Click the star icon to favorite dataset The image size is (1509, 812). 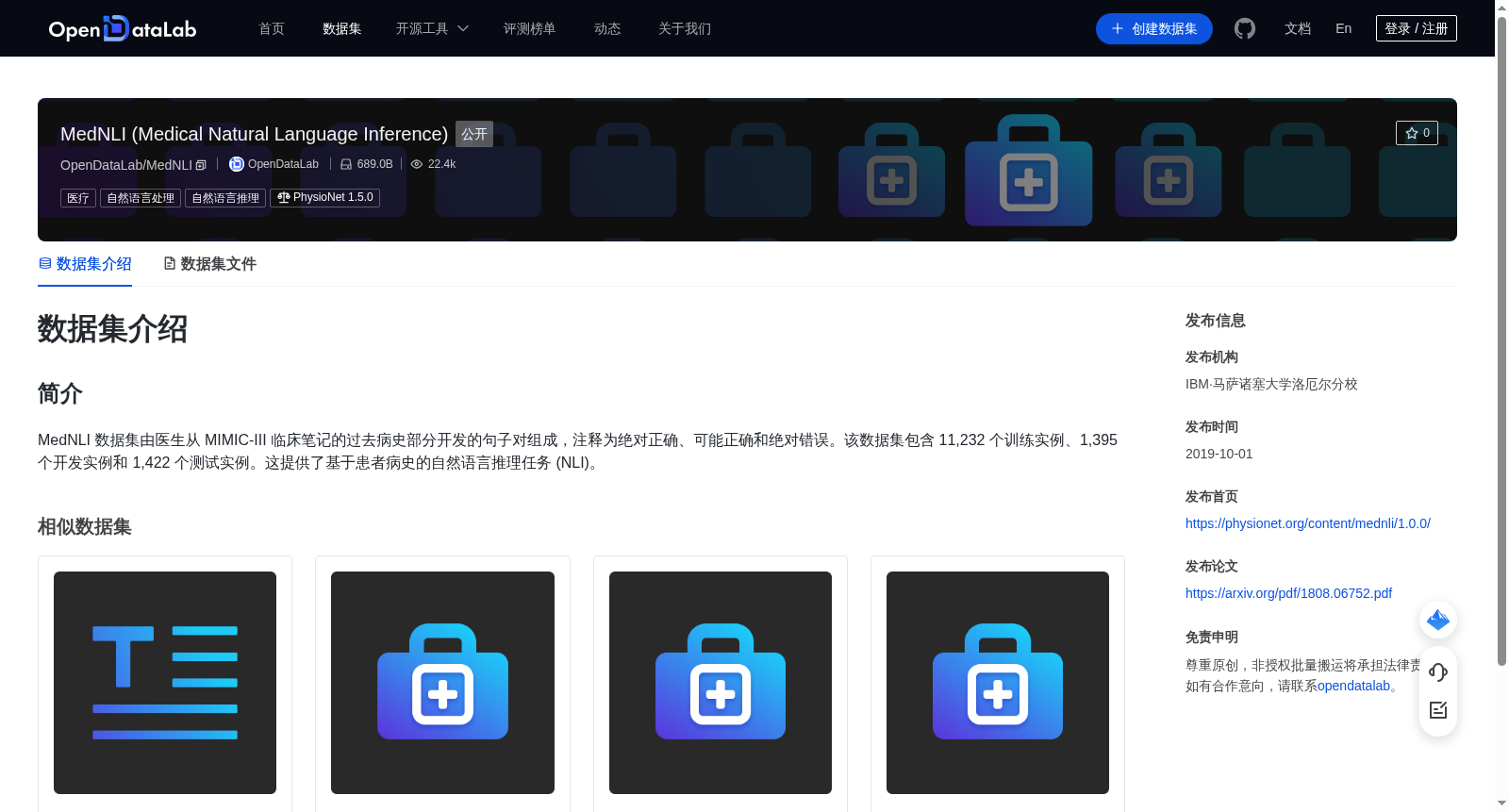coord(1412,133)
